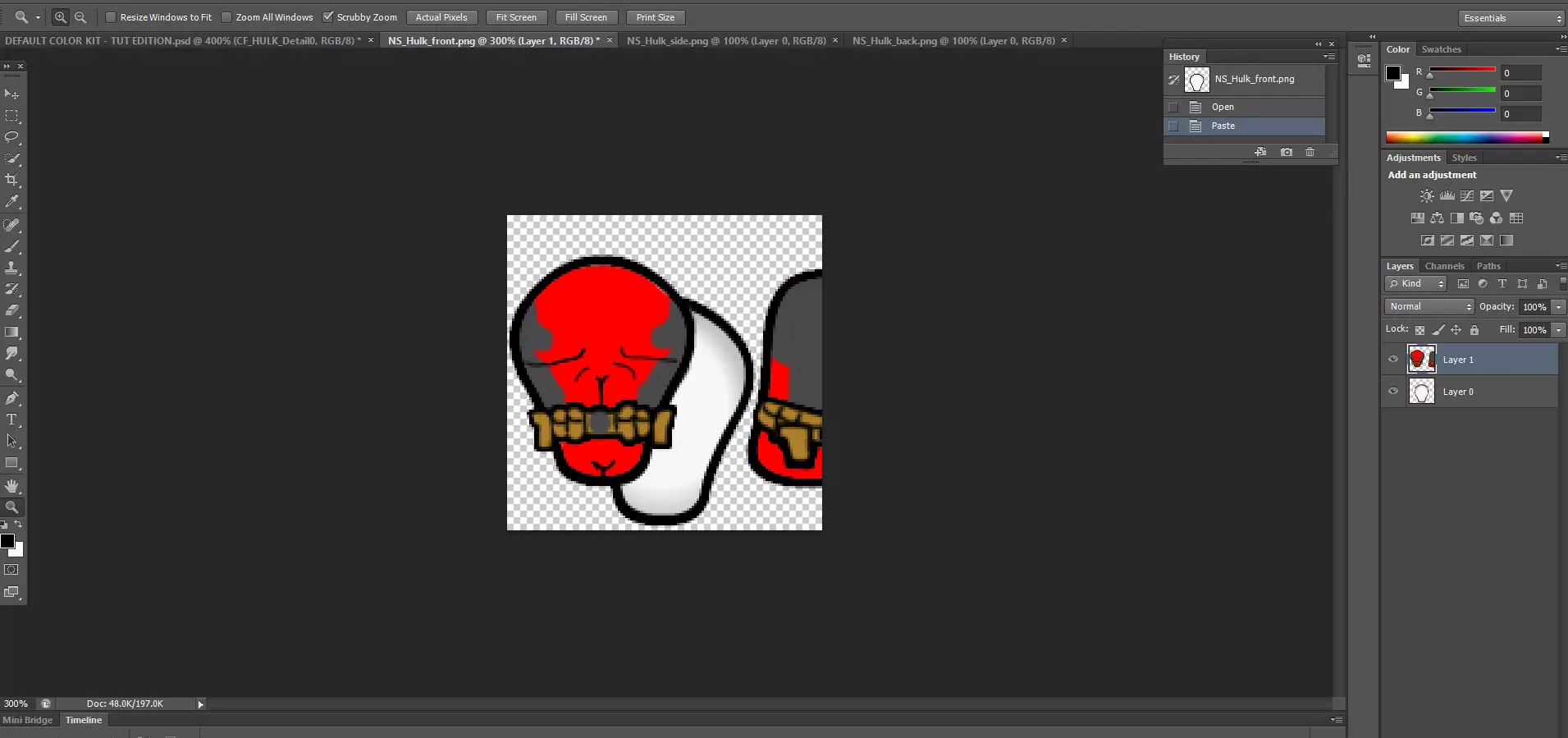Open the History panel flyout menu
The height and width of the screenshot is (738, 1568).
(1329, 57)
